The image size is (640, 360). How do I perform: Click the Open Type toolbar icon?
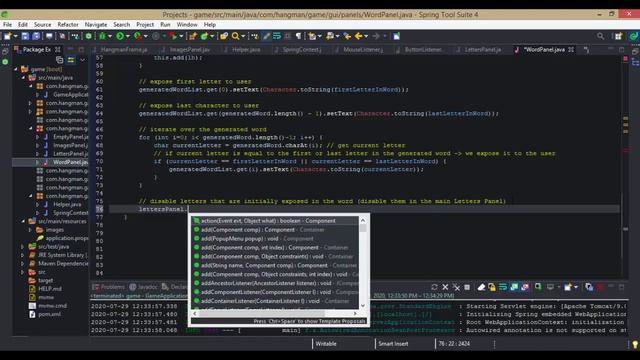click(224, 36)
